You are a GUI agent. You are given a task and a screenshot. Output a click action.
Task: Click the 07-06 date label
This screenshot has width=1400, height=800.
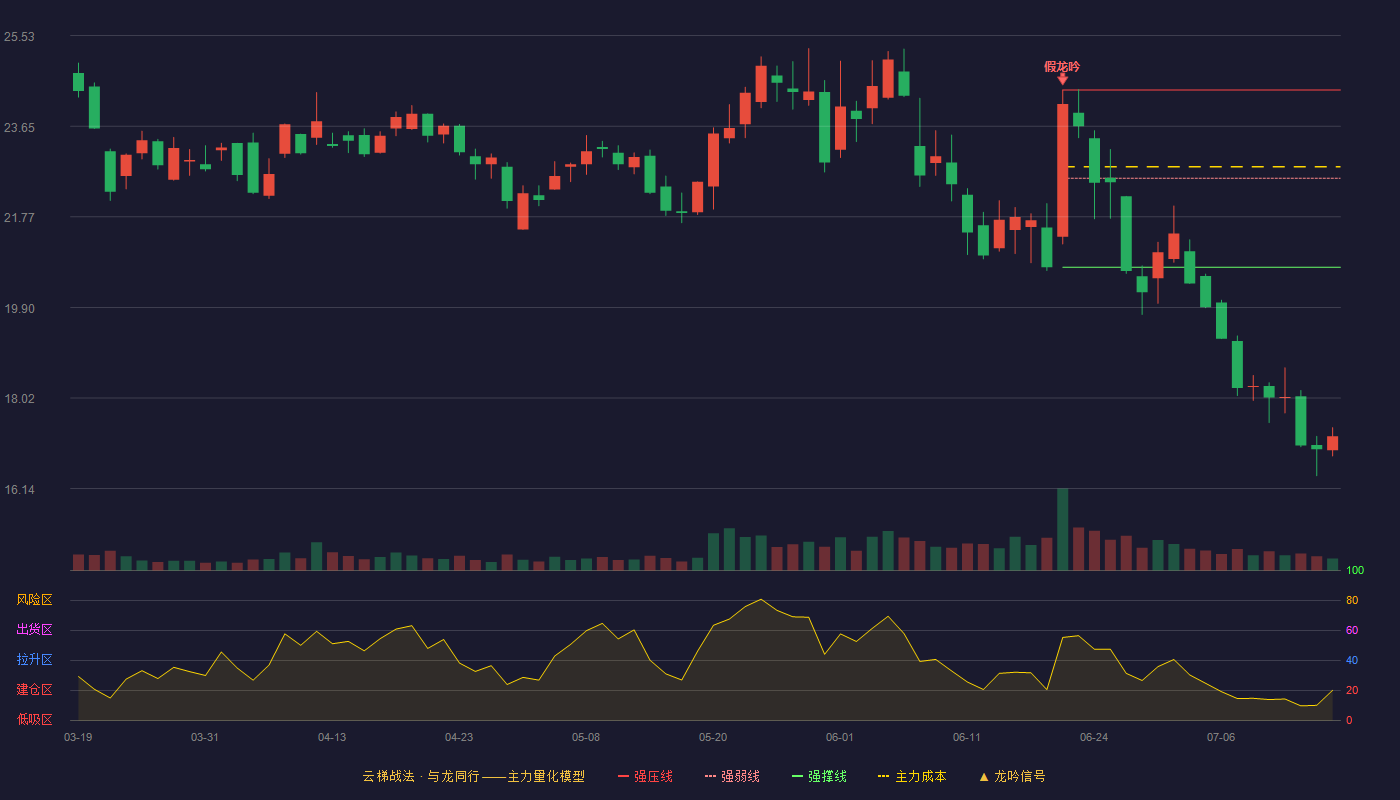(1221, 737)
